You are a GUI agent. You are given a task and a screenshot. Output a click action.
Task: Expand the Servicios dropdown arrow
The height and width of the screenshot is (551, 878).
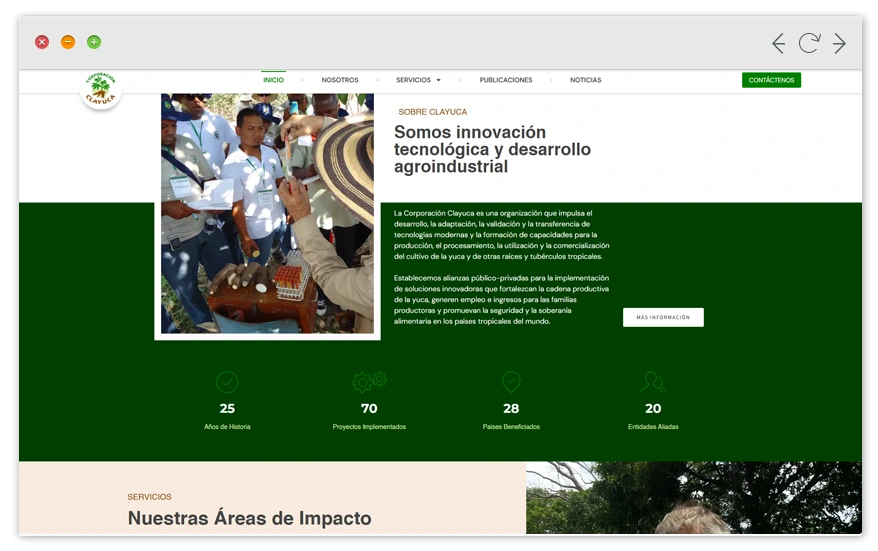point(438,80)
